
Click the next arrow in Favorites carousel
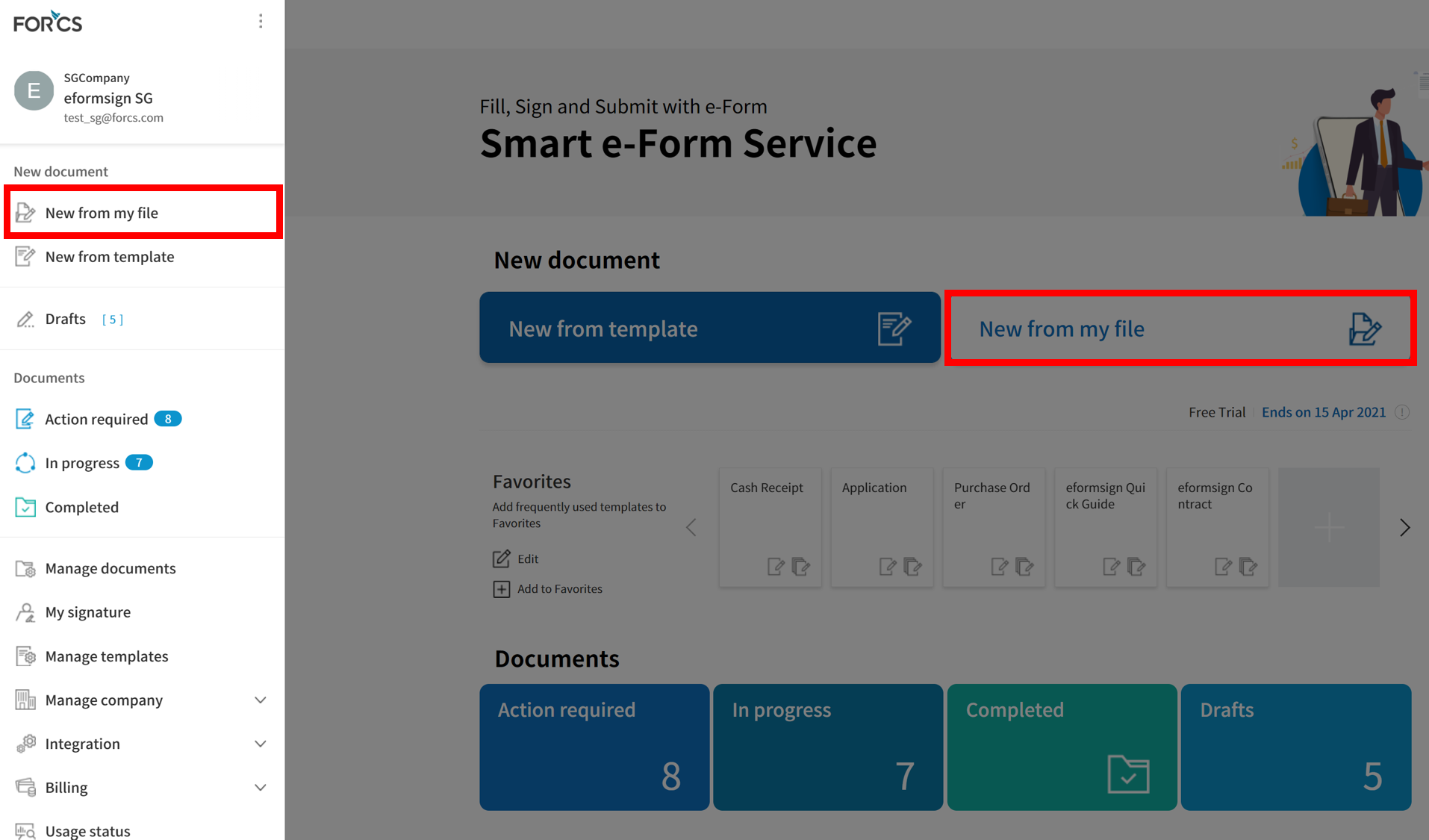click(1404, 527)
